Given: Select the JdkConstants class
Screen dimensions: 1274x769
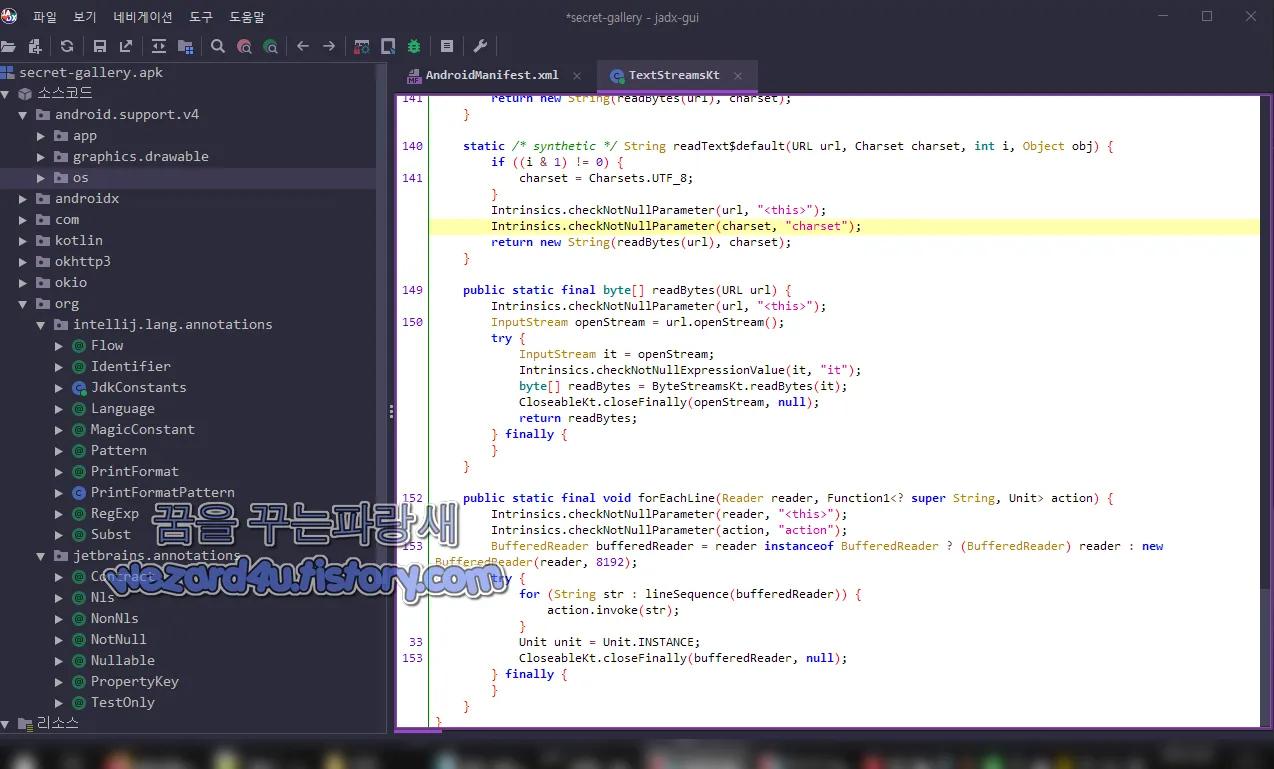Looking at the screenshot, I should (138, 388).
